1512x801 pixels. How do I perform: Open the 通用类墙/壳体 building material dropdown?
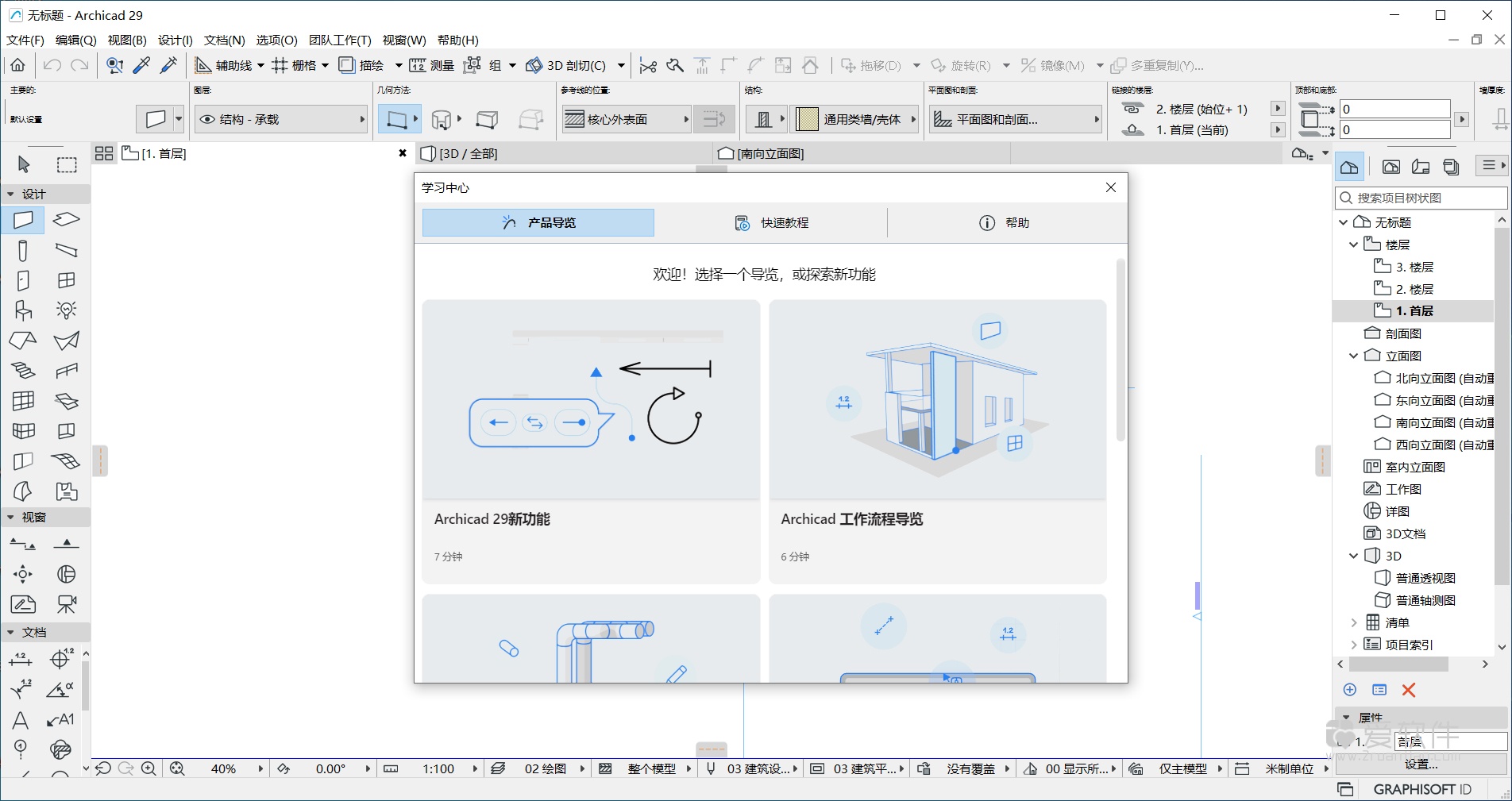coord(854,119)
